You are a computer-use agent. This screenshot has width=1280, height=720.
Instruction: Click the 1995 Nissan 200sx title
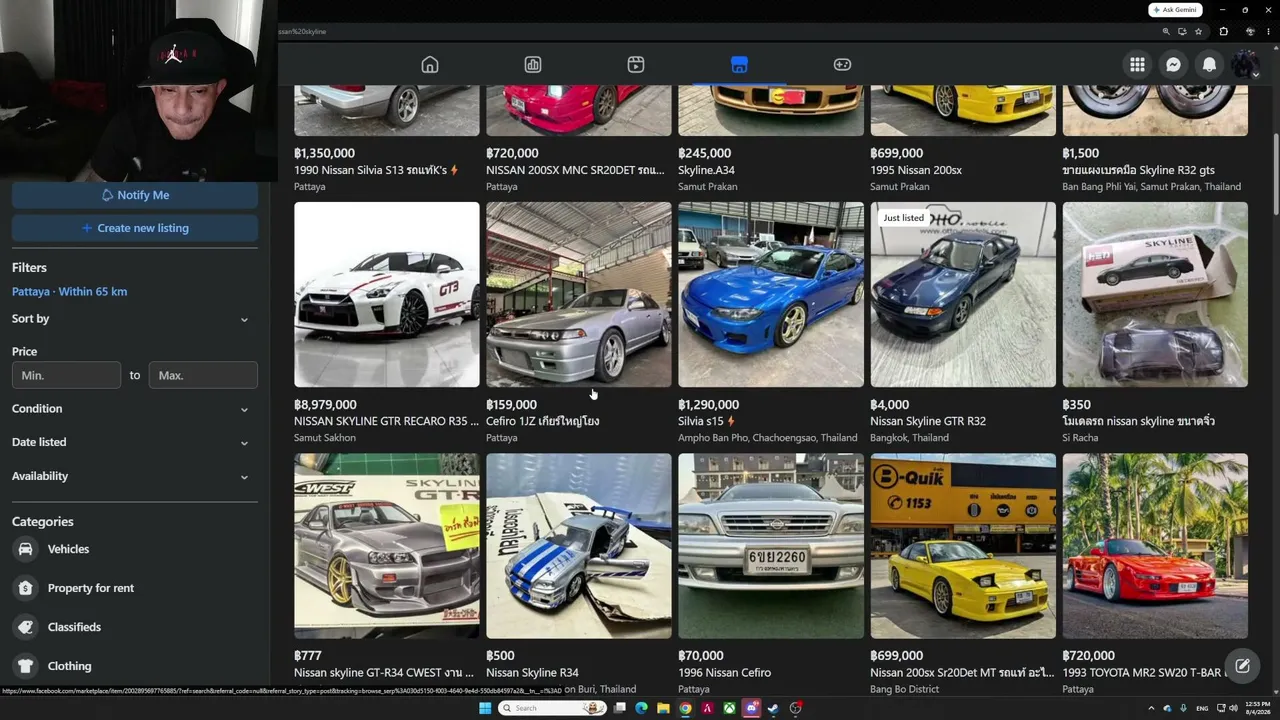coord(916,170)
